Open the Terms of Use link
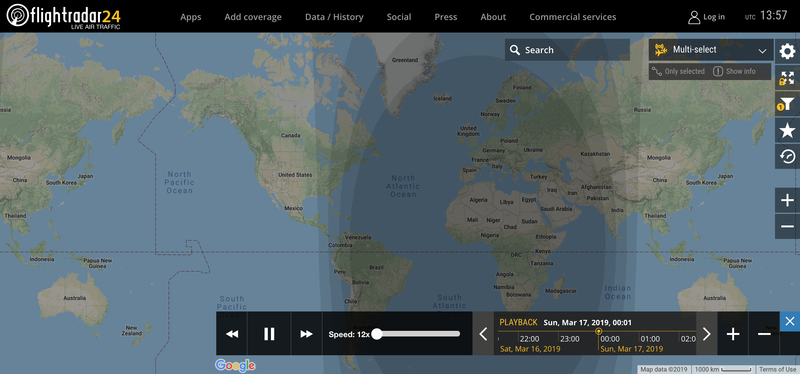This screenshot has height=374, width=800. coord(777,369)
